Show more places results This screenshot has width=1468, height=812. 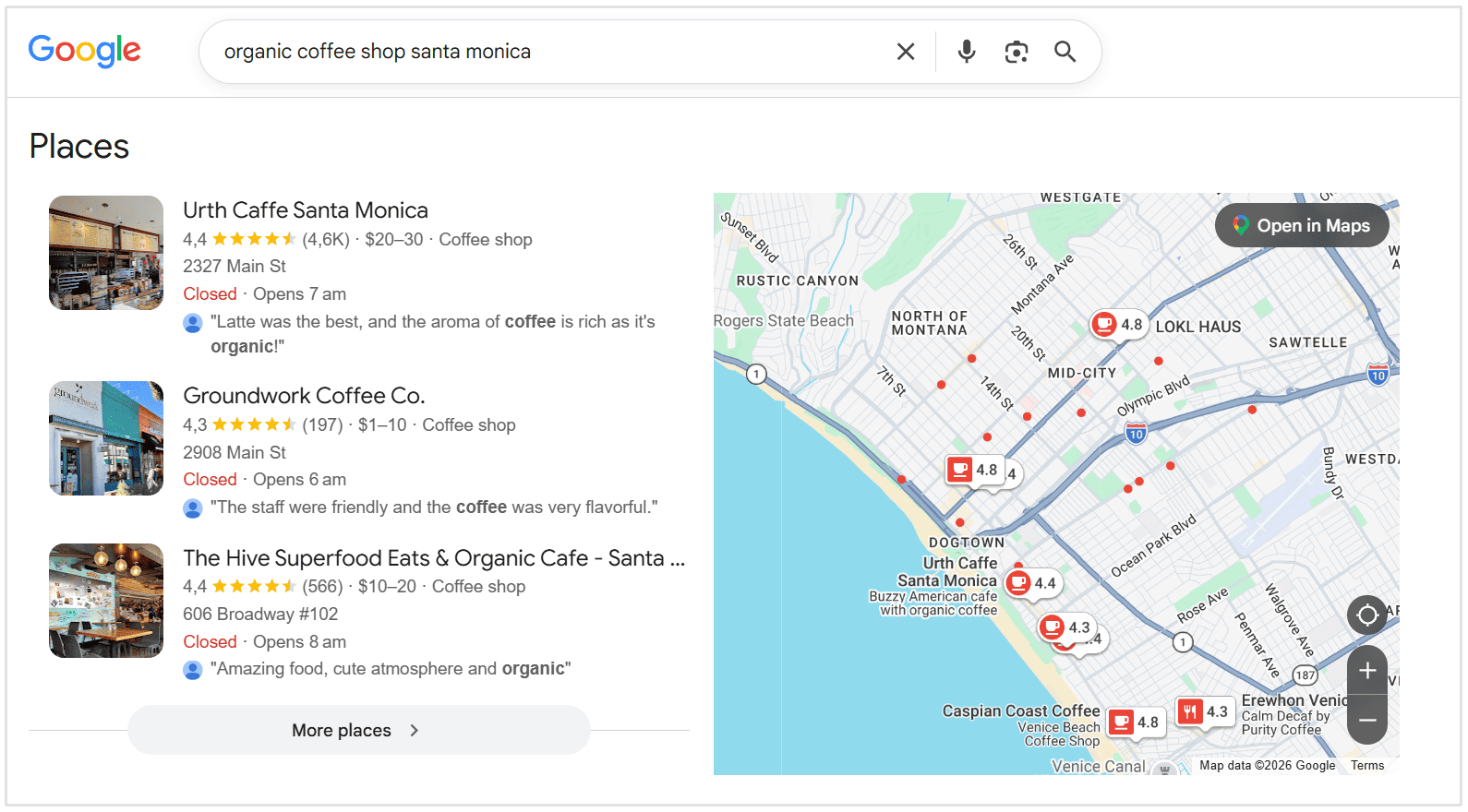359,730
